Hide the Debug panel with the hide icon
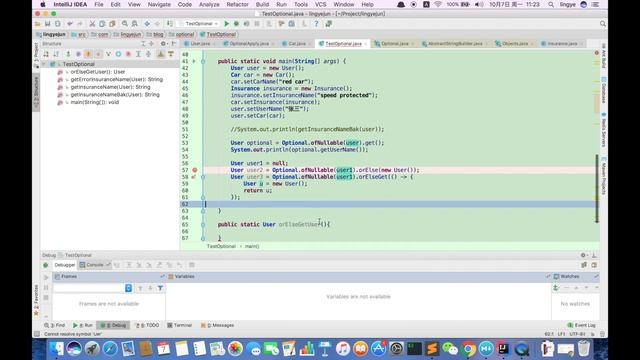The width and height of the screenshot is (640, 360). tap(594, 255)
